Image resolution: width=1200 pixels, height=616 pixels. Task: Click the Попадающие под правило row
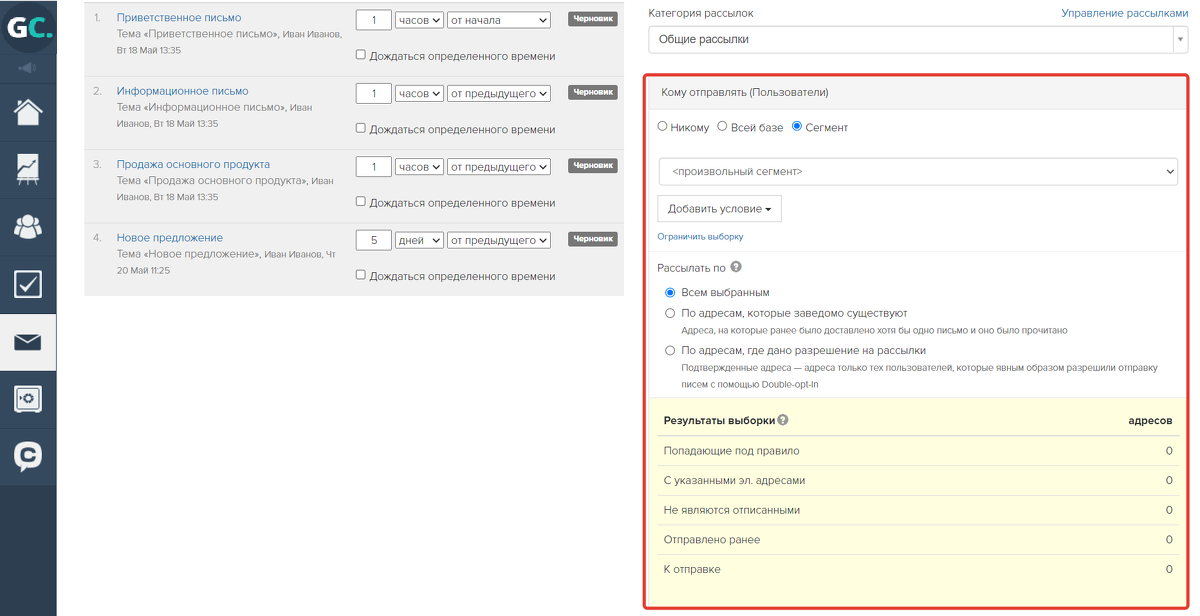tap(918, 451)
